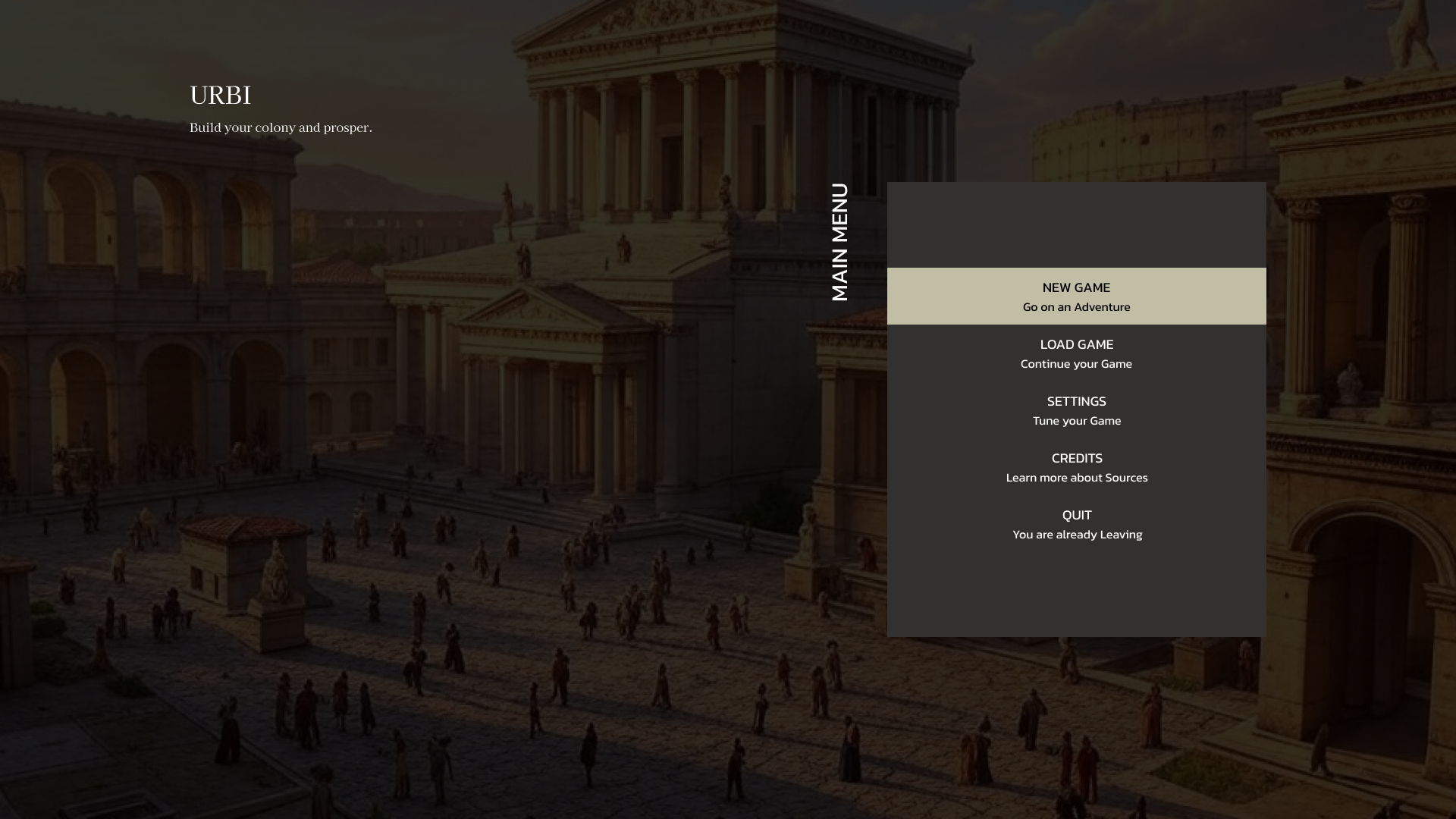
Task: Open the Load Game menu entry
Action: click(1076, 345)
